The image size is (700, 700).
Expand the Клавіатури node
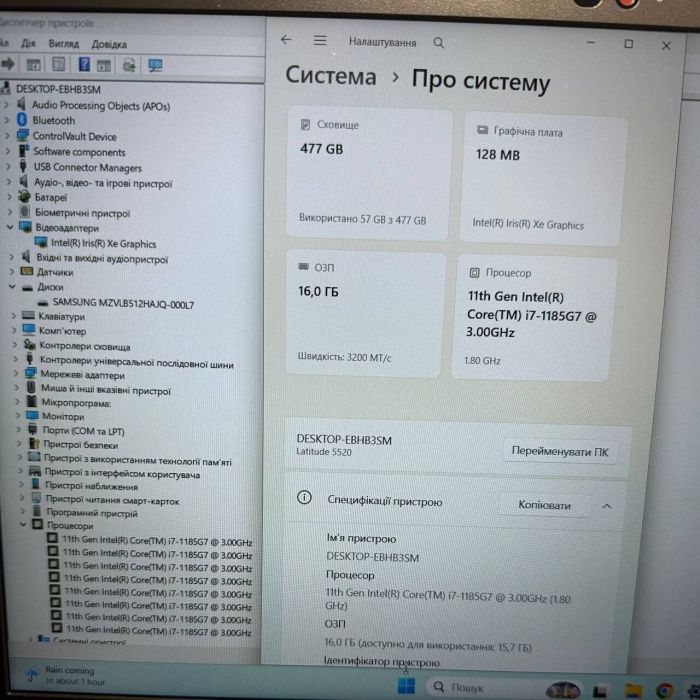[13, 316]
